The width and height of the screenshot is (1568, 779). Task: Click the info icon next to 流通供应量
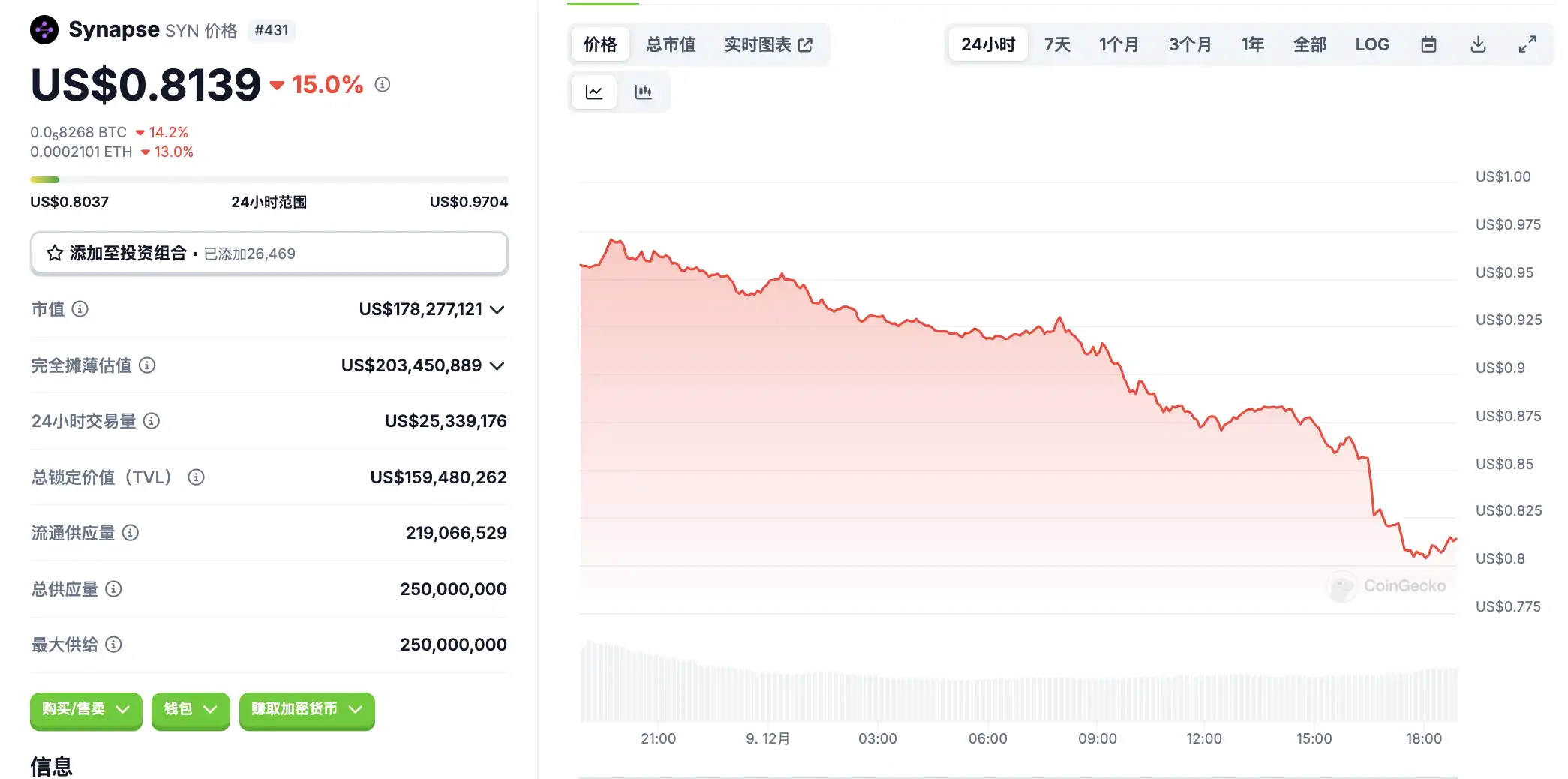(131, 533)
